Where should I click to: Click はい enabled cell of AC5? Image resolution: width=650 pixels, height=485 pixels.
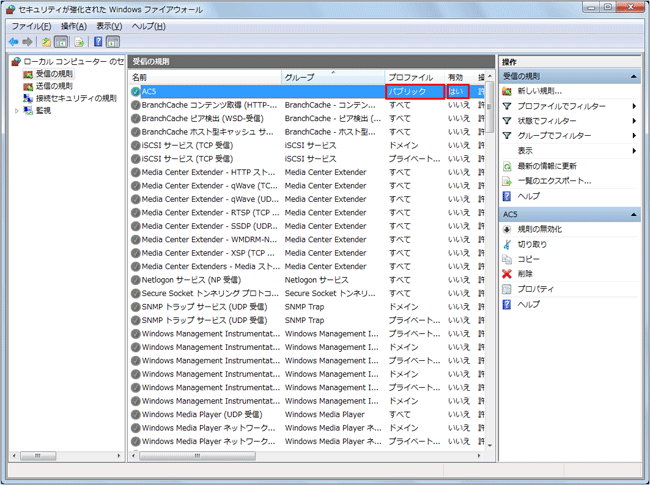[x=458, y=92]
